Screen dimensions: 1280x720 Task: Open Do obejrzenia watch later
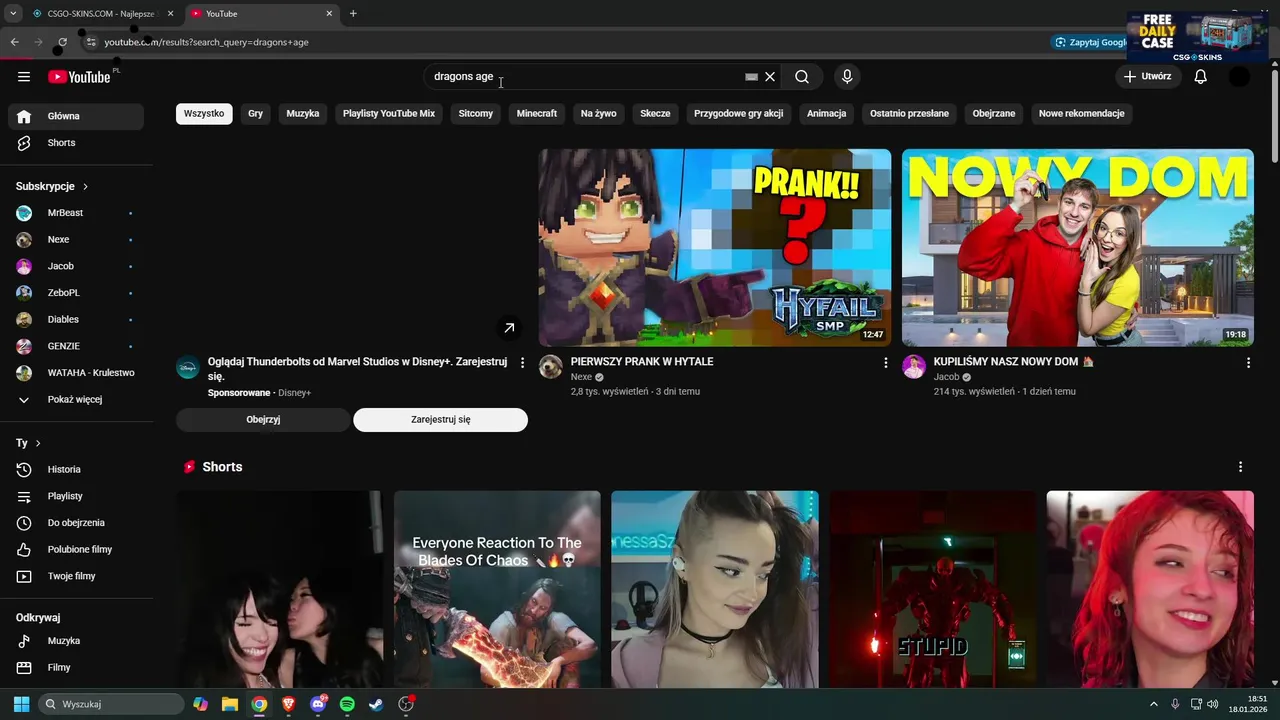tap(76, 523)
